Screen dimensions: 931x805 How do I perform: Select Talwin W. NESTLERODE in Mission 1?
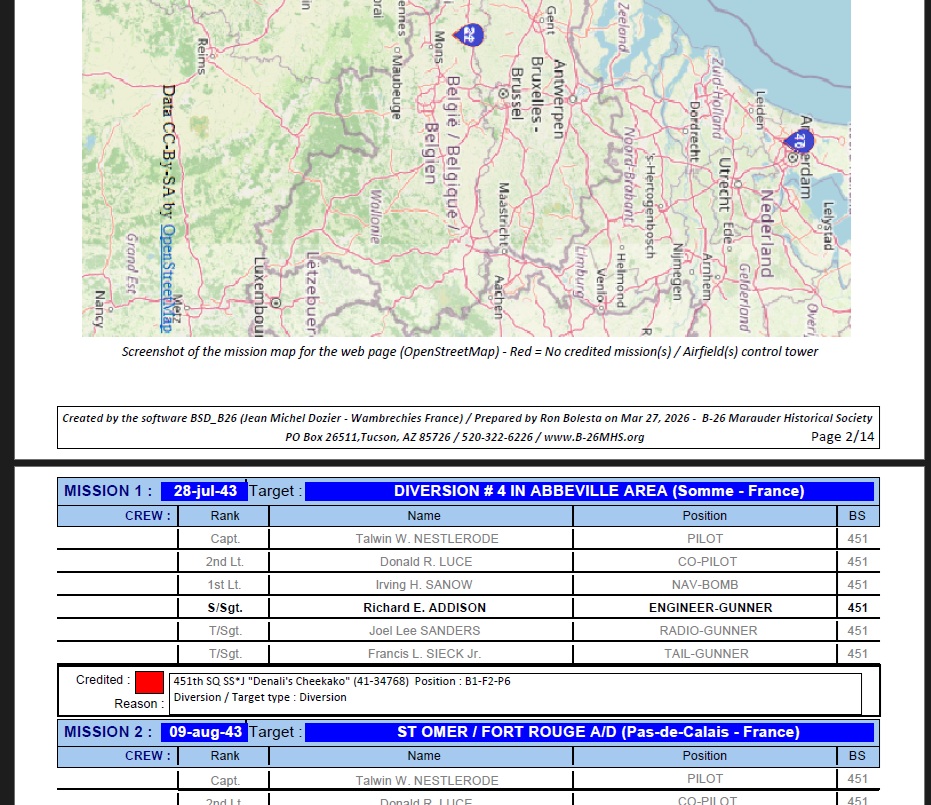pos(424,538)
